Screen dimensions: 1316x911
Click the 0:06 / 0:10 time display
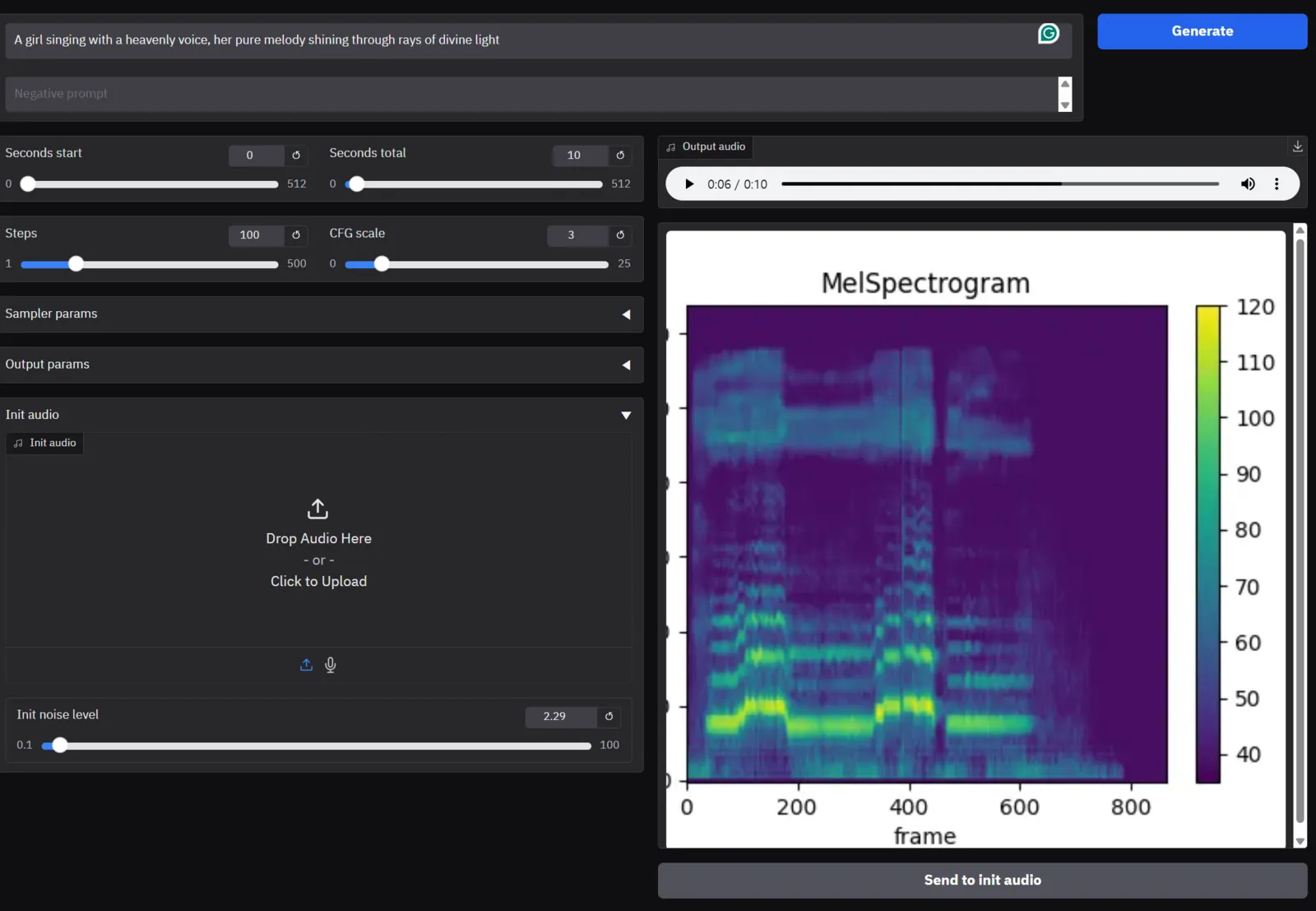tap(737, 184)
